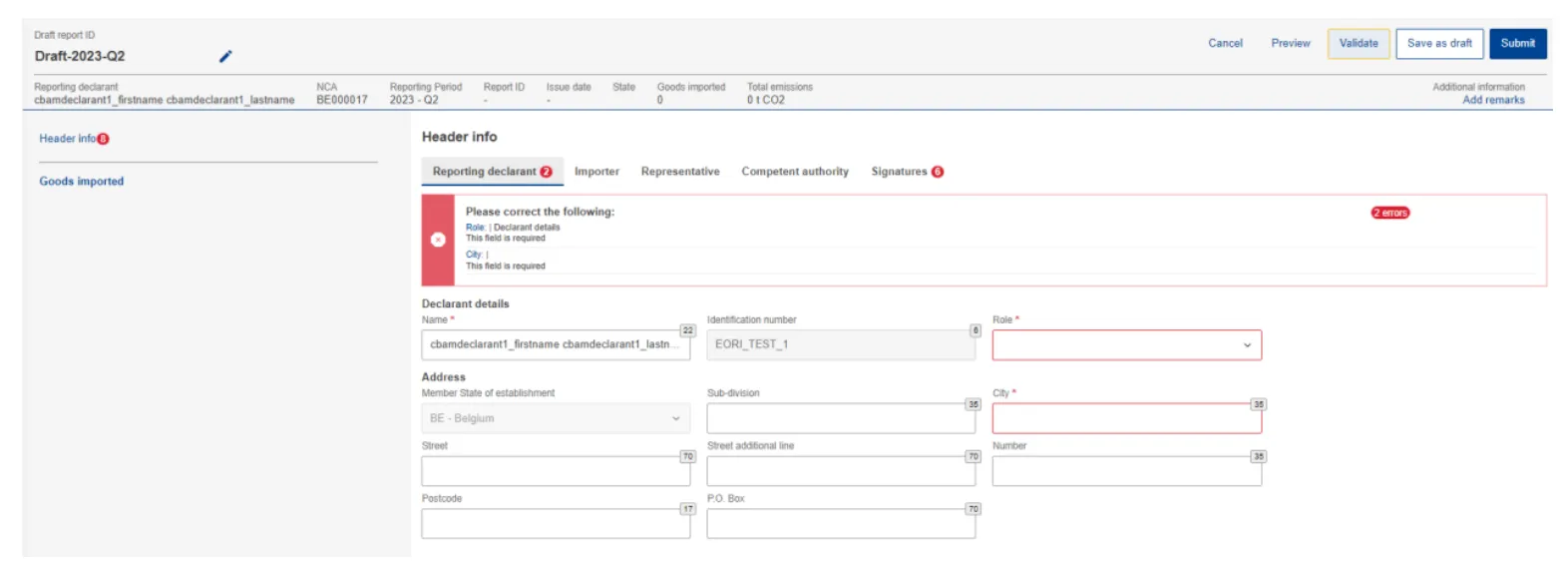The width and height of the screenshot is (1568, 575).
Task: Open the Competent authority tab
Action: [795, 172]
